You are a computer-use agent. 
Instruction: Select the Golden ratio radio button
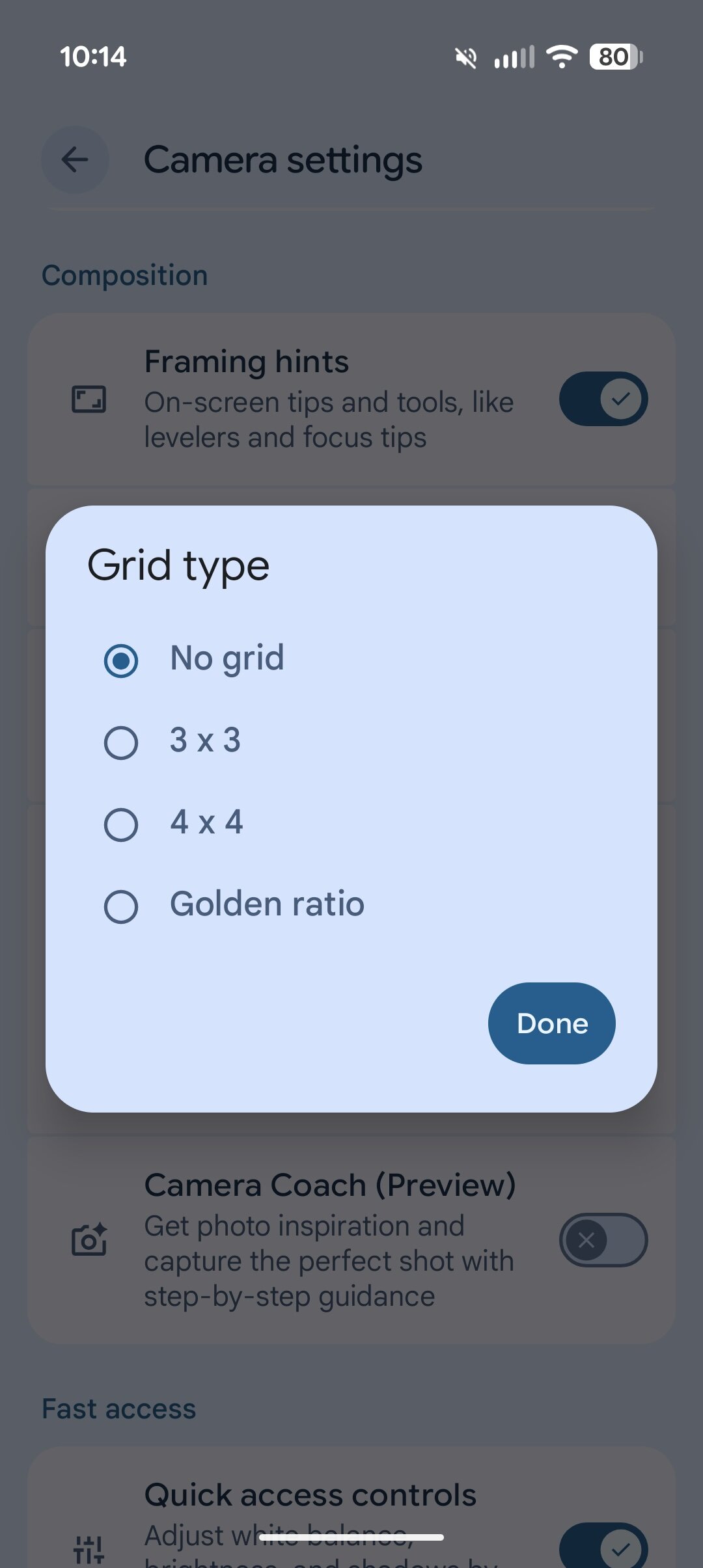pyautogui.click(x=121, y=906)
